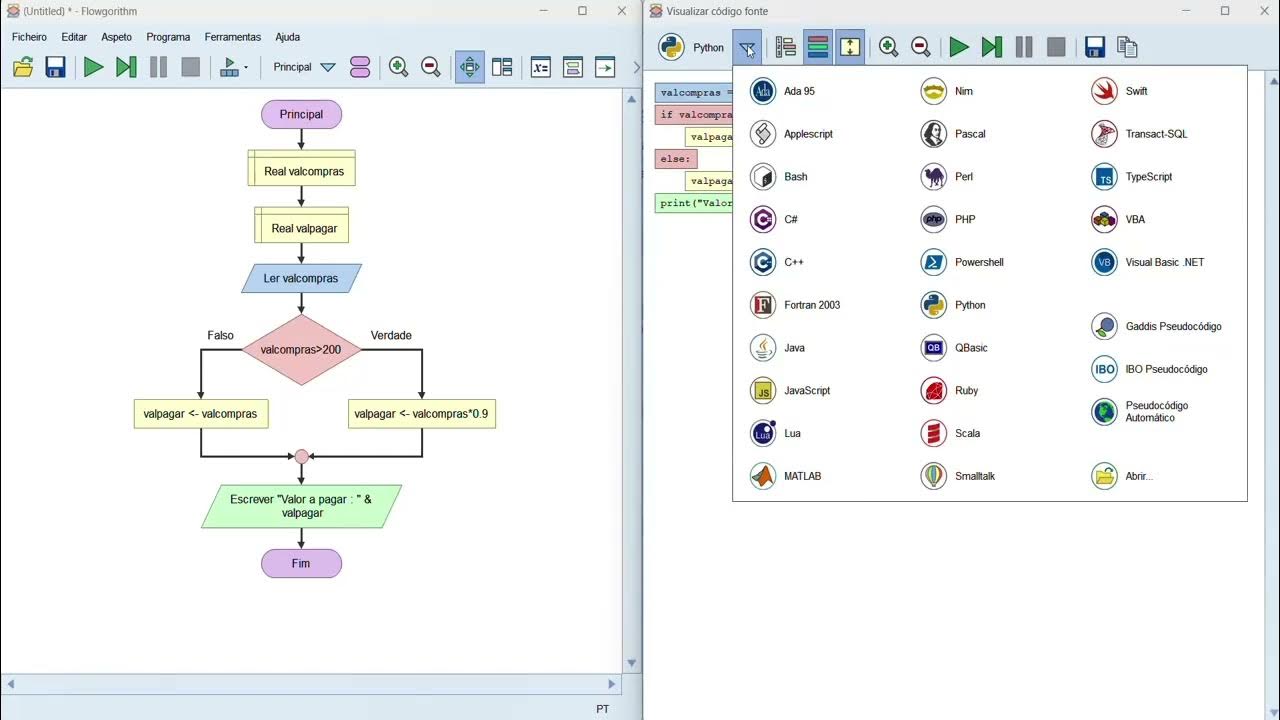
Task: Open the Ajuda menu
Action: (287, 37)
